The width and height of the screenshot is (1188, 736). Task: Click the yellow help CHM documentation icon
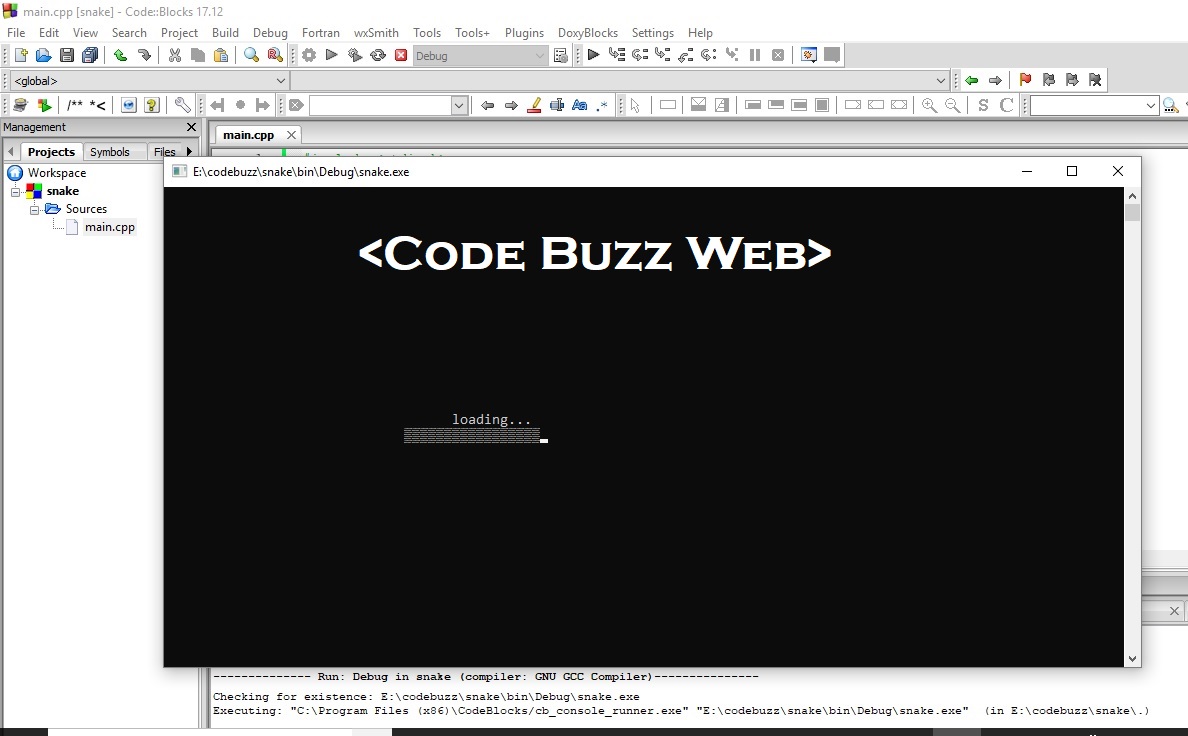[x=152, y=105]
